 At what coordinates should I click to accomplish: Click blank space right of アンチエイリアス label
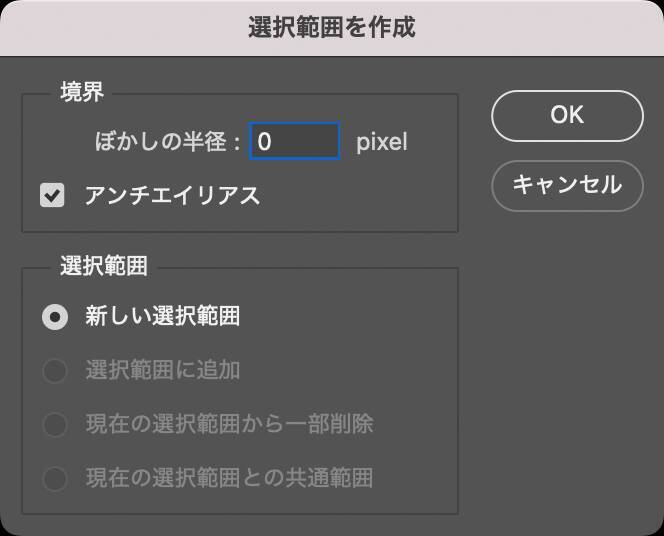360,195
